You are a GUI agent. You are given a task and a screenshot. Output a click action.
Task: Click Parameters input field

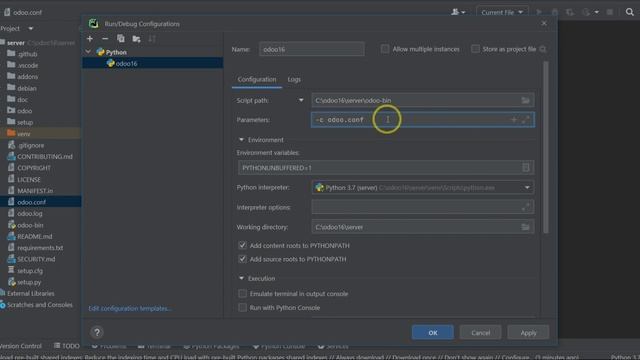(423, 120)
